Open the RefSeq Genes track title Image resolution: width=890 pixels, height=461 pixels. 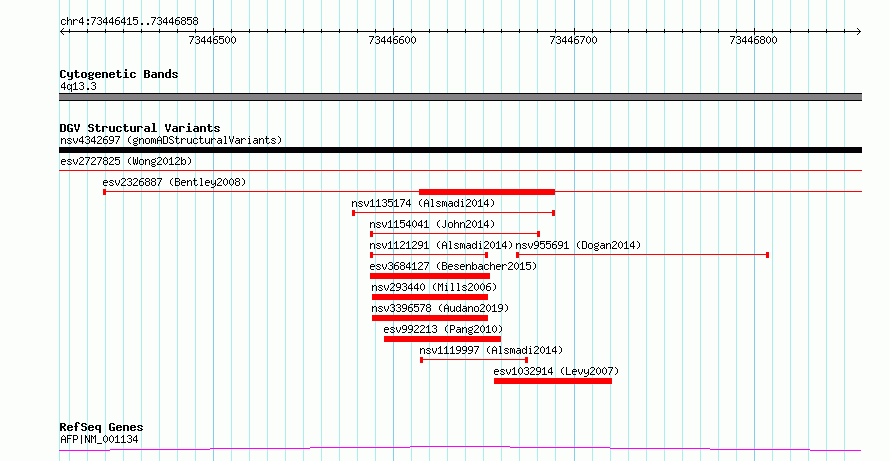point(101,427)
